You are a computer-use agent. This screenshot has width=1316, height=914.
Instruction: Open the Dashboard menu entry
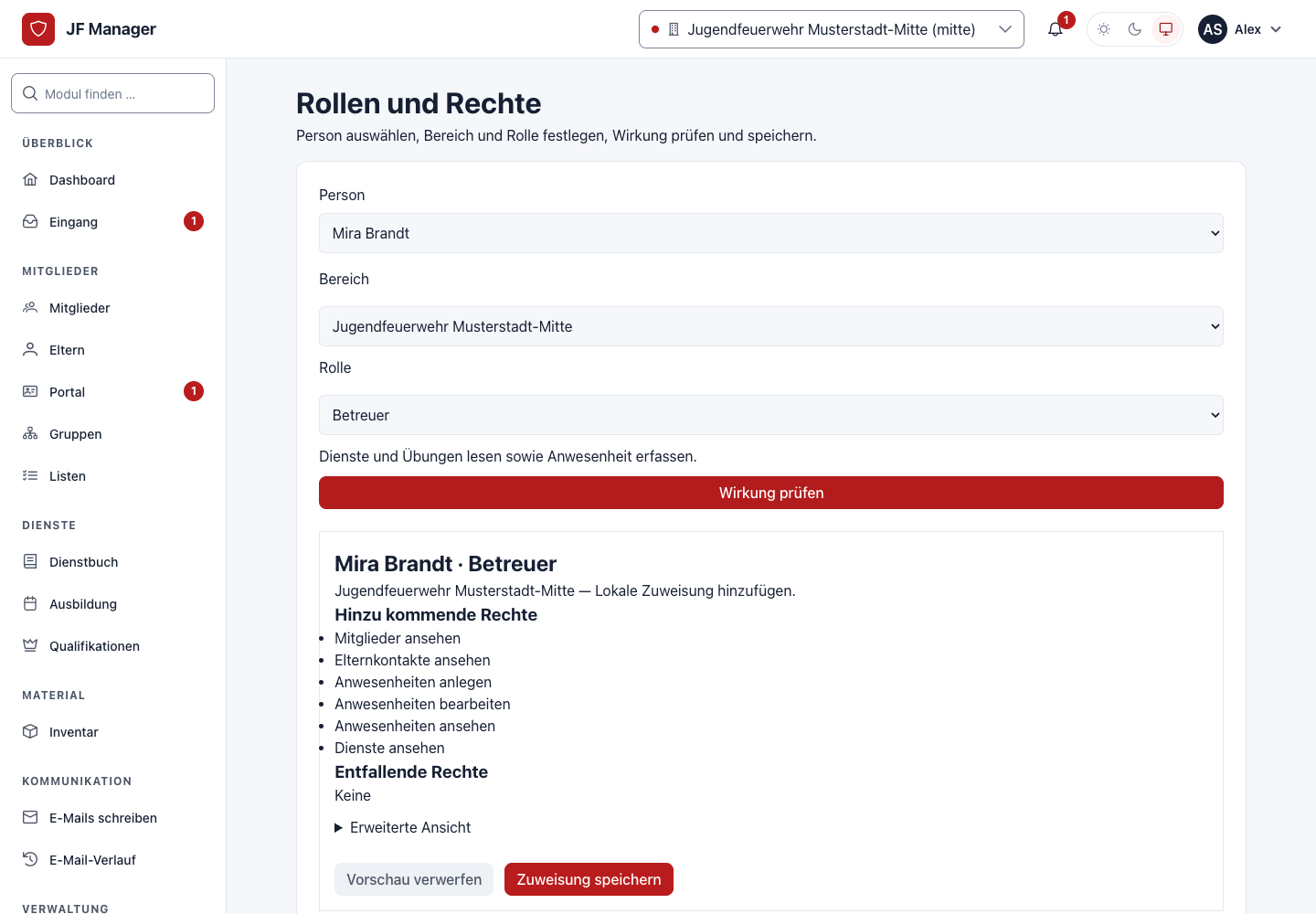(x=113, y=180)
